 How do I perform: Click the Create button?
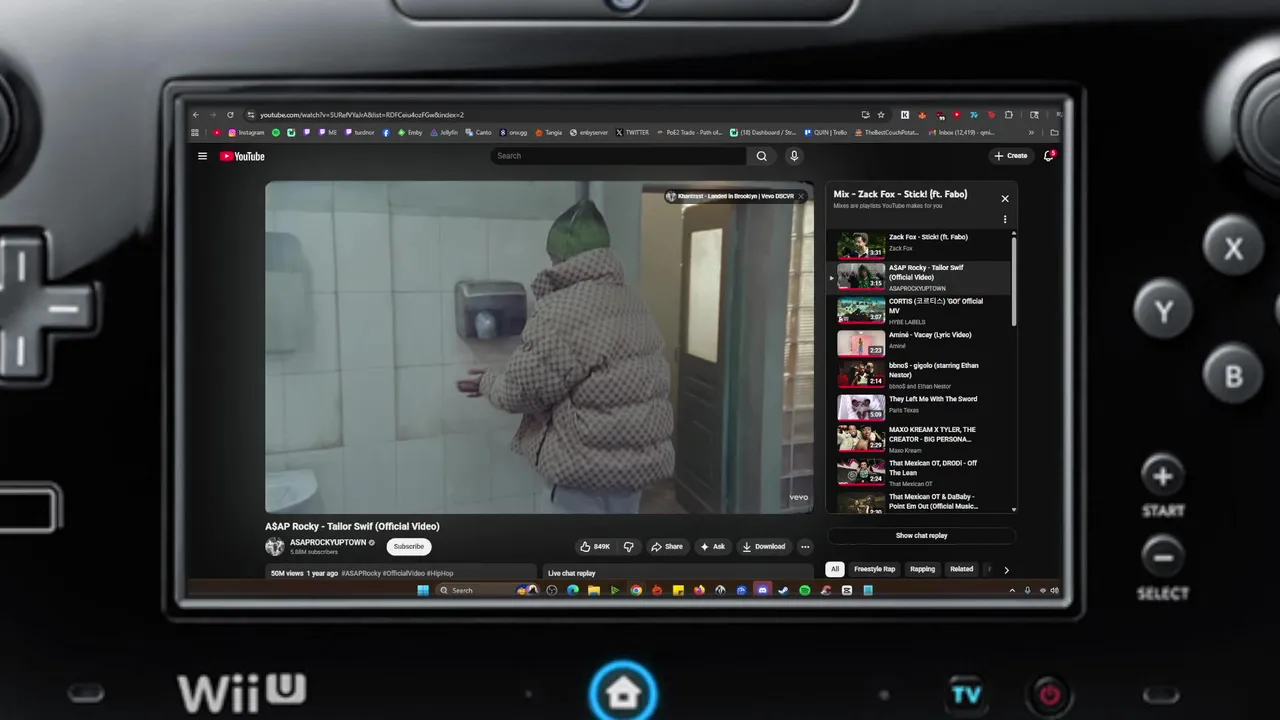pos(1011,156)
